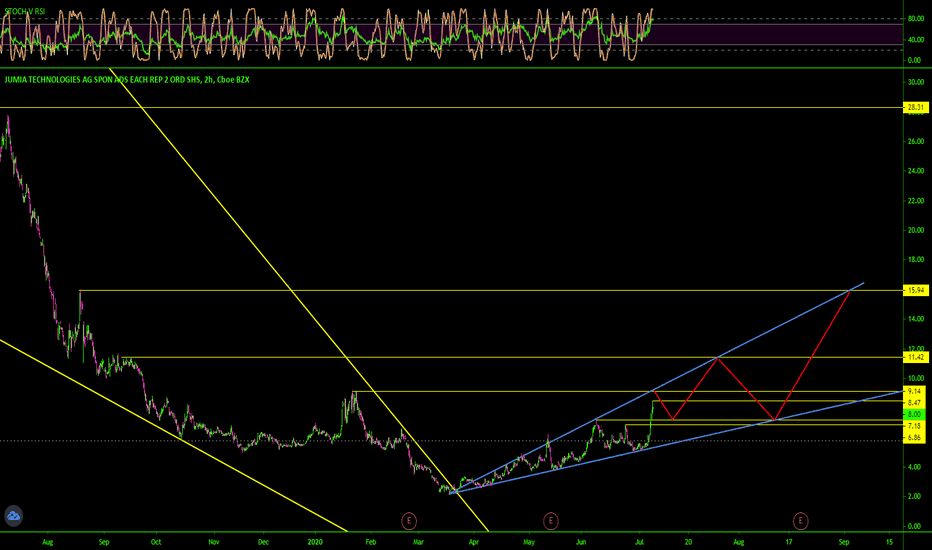
Task: Click the 40.00 level on stochastic scale
Action: tap(915, 39)
